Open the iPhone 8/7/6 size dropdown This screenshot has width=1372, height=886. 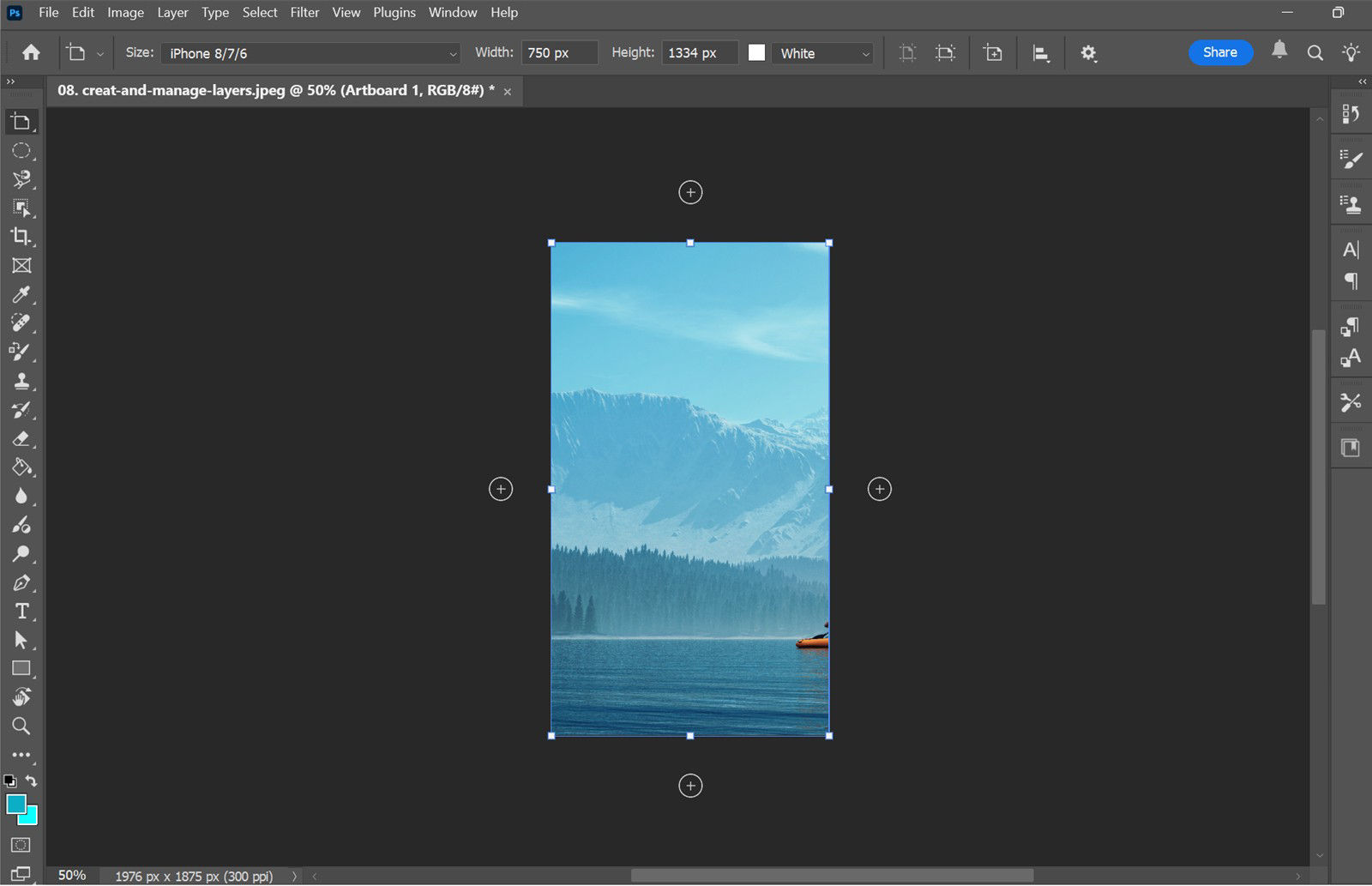tap(309, 53)
